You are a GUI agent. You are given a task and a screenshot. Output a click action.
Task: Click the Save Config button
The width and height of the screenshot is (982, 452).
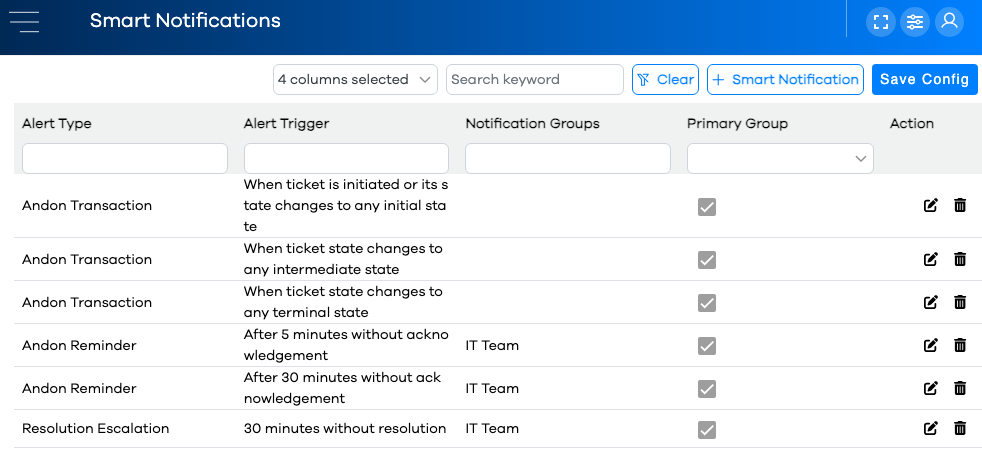(924, 80)
